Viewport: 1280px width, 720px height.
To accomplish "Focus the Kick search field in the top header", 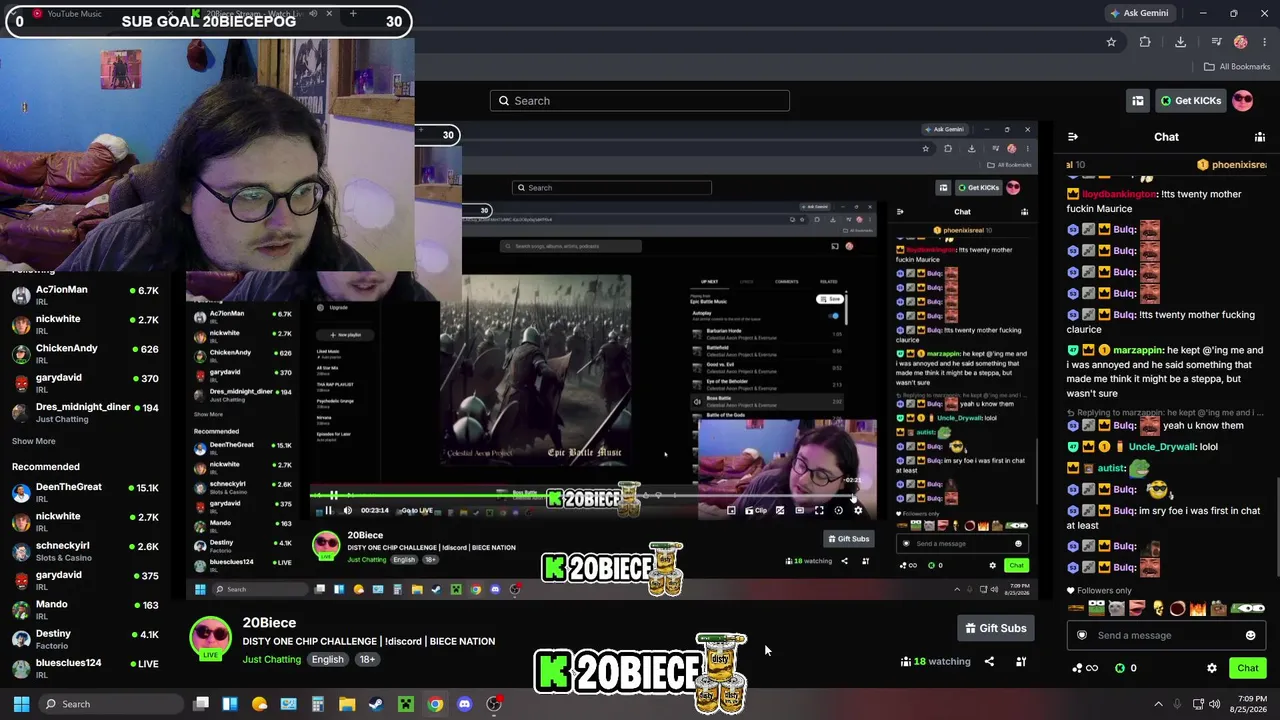I will [x=640, y=101].
